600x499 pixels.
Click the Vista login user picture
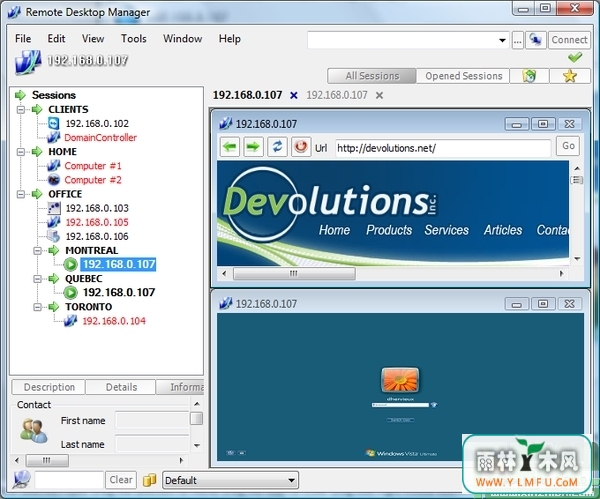(x=400, y=380)
